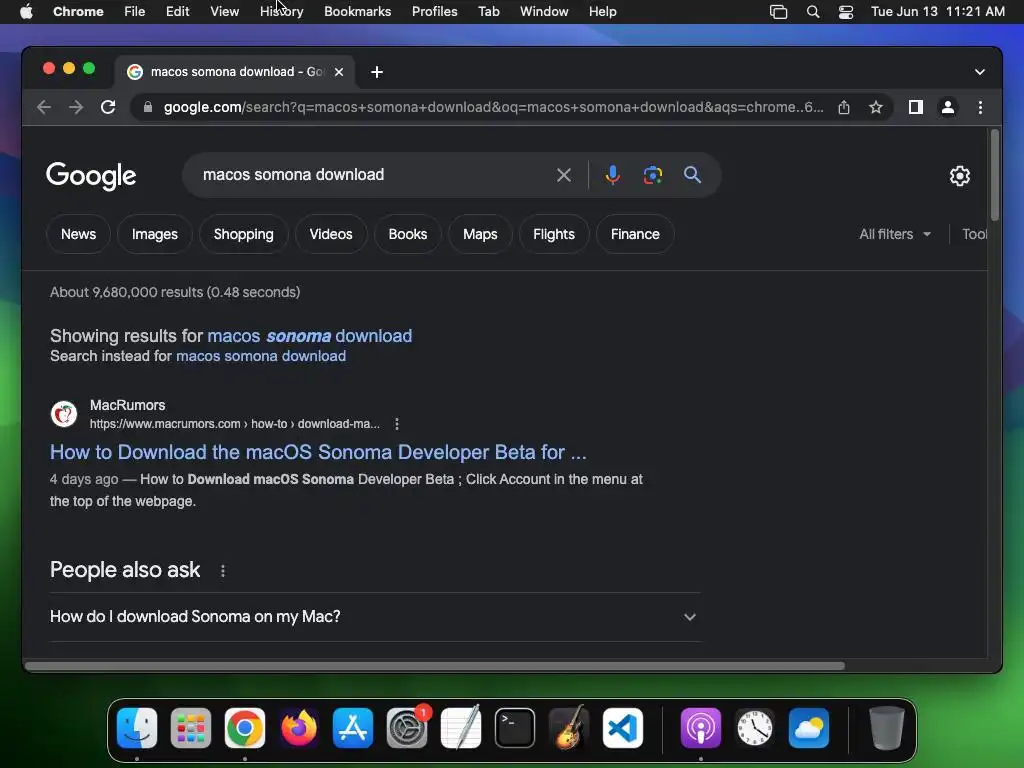Open the View menu

[x=224, y=12]
